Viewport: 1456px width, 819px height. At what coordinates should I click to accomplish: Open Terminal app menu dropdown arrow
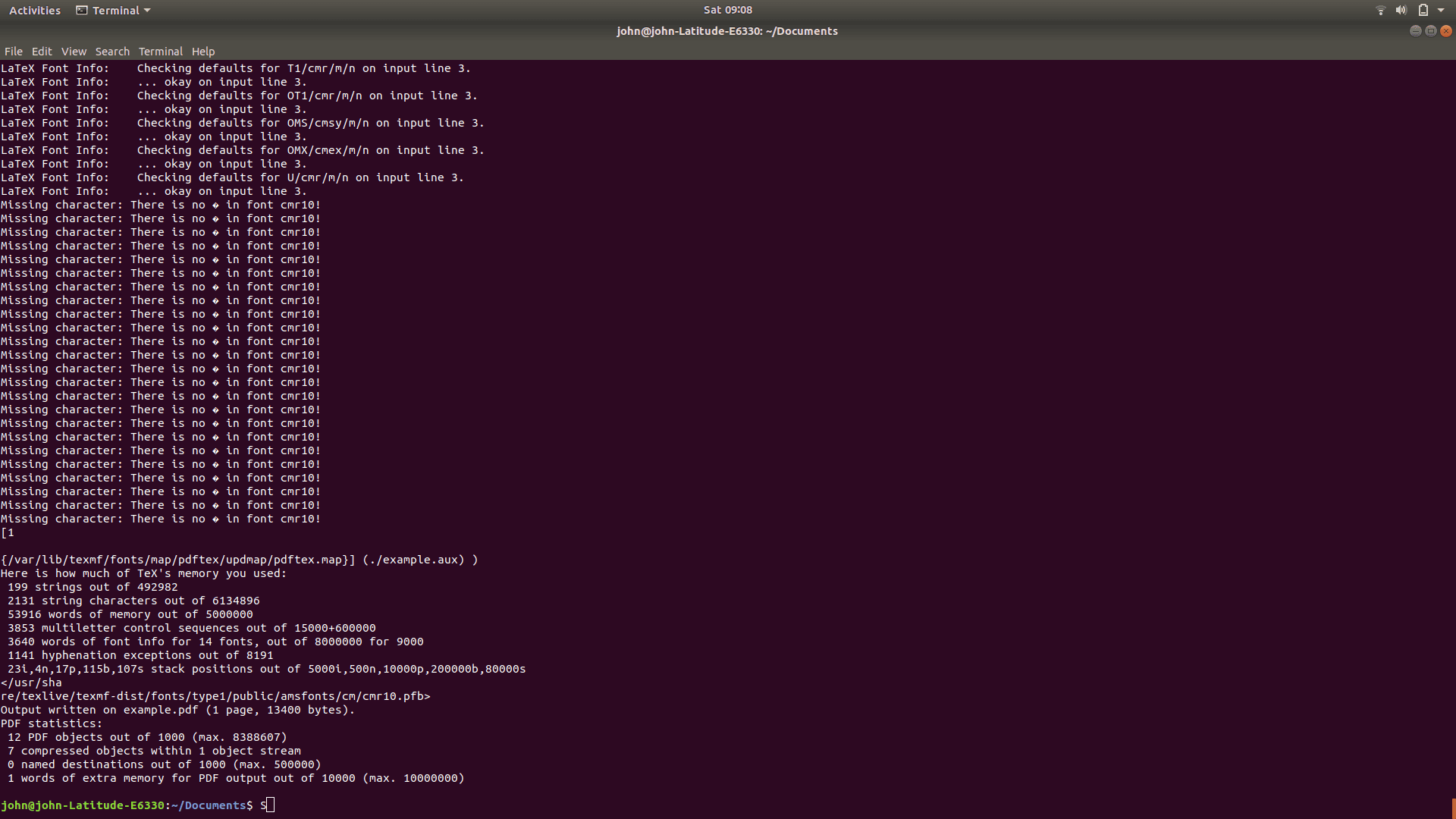[x=147, y=11]
